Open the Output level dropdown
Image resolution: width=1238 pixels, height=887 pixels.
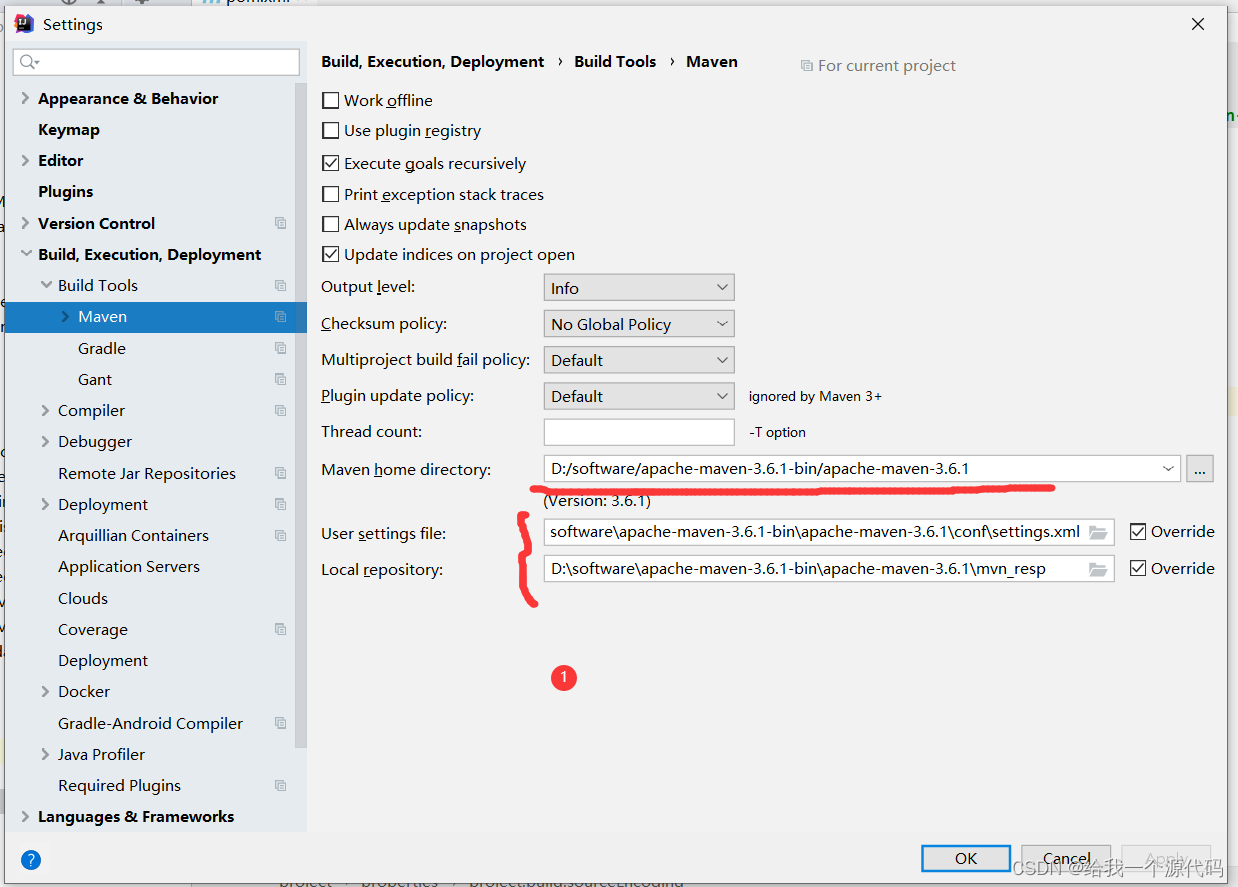pyautogui.click(x=639, y=288)
